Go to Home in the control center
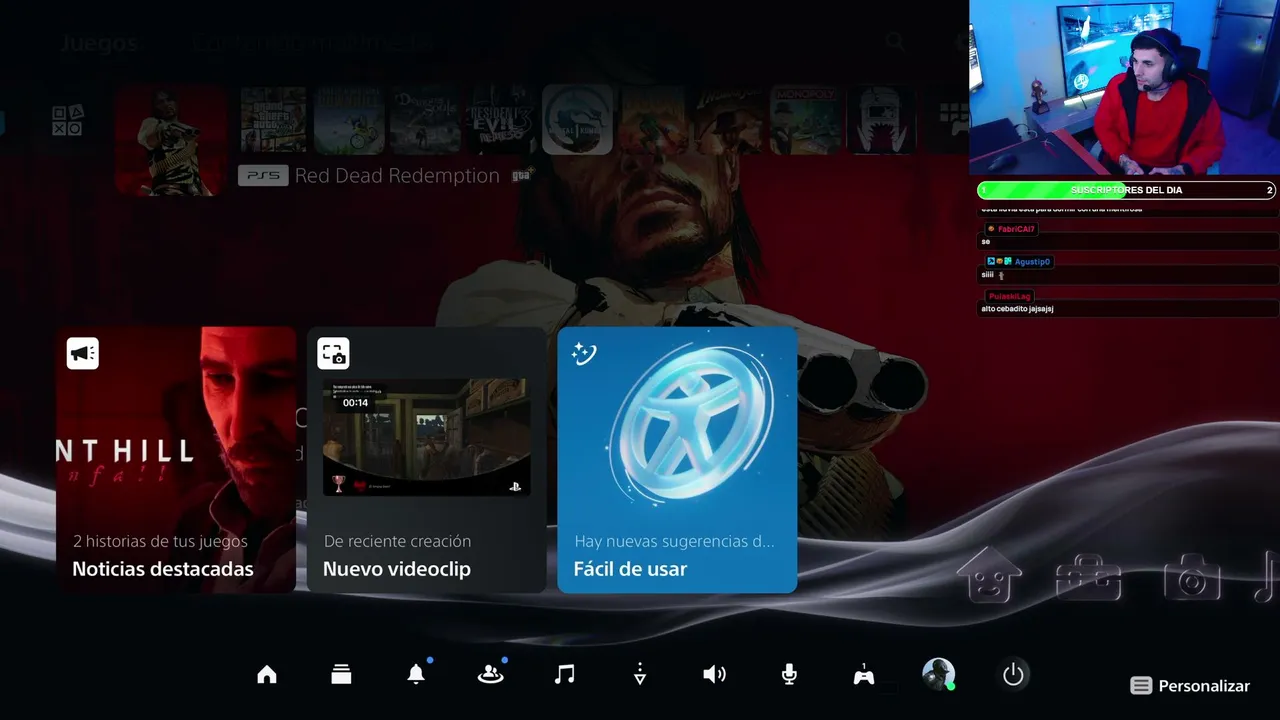 click(267, 675)
